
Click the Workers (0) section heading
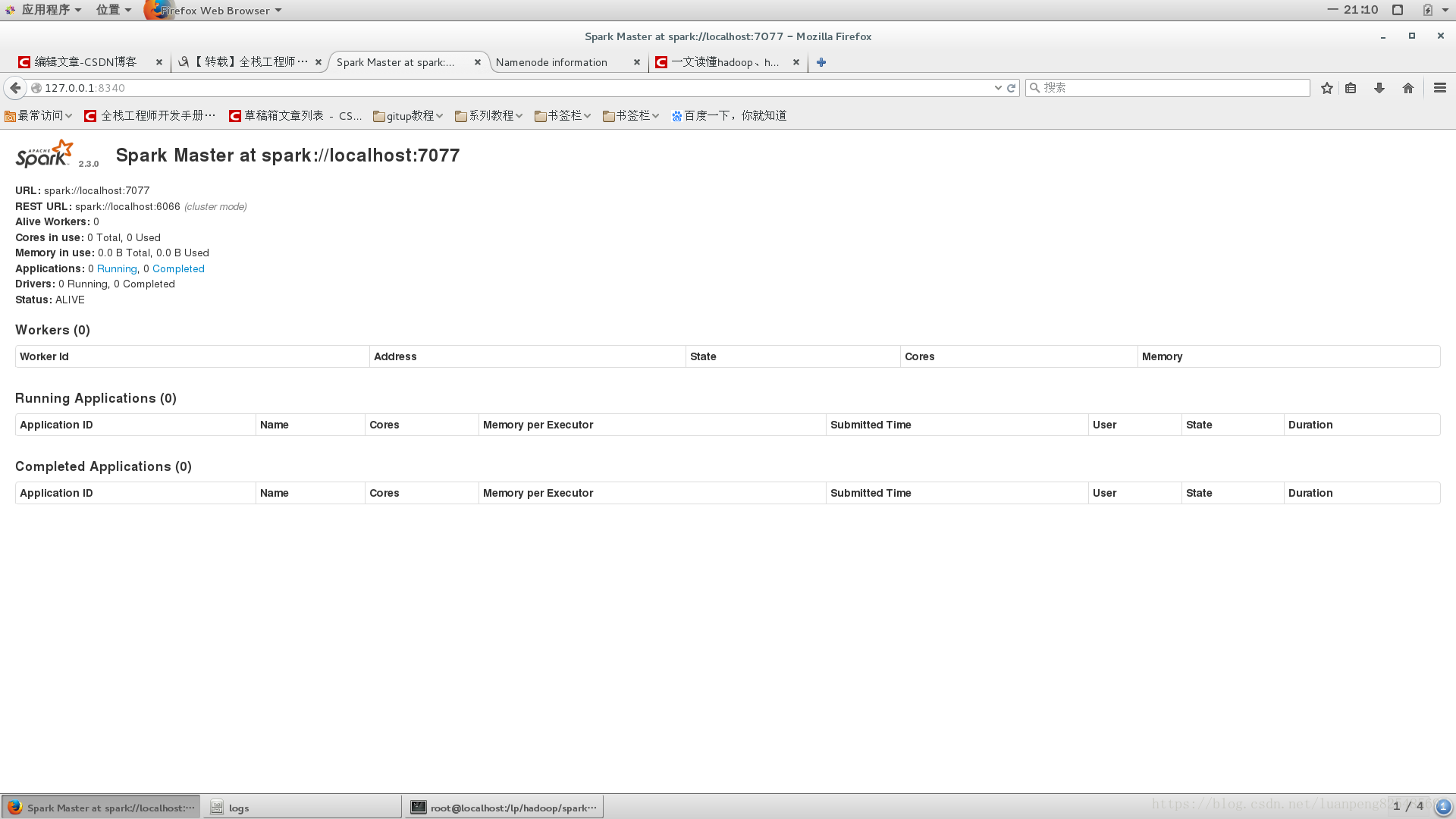[52, 330]
